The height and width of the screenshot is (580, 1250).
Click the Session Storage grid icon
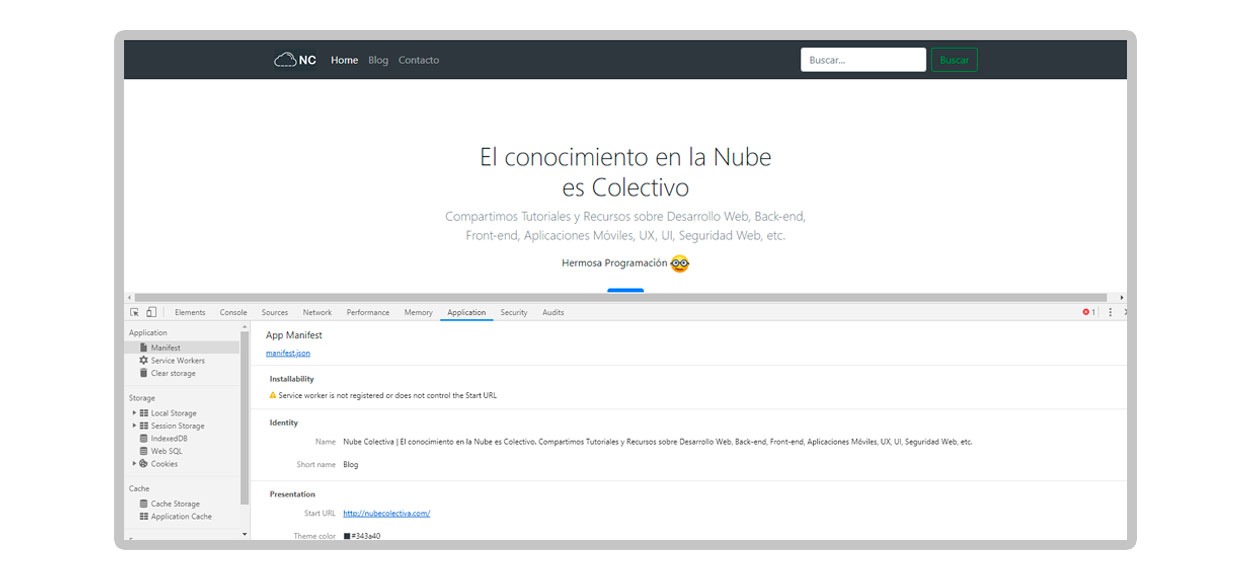click(144, 426)
